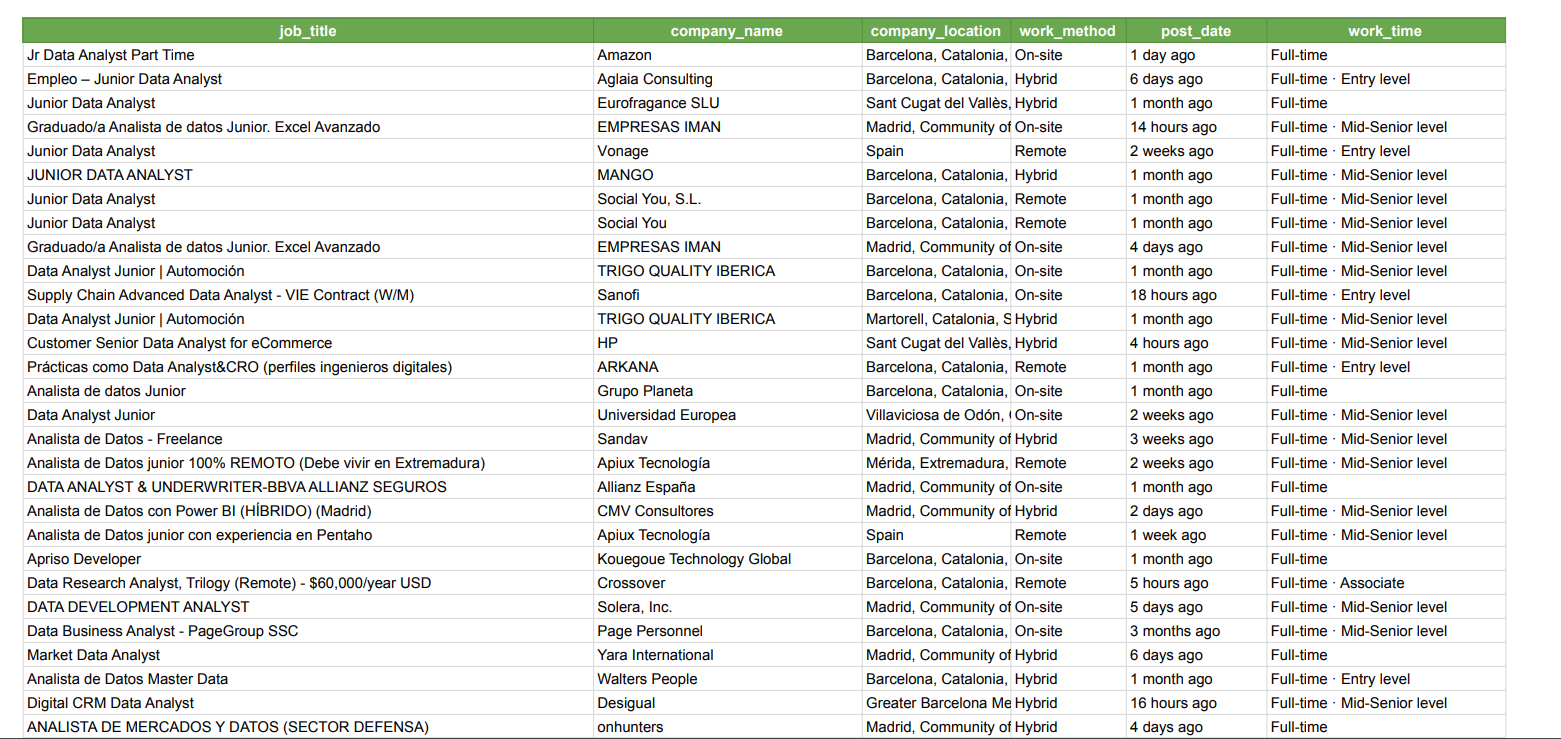Select the 'Analista de Datos Master Data' cell
The image size is (1561, 739).
(308, 679)
